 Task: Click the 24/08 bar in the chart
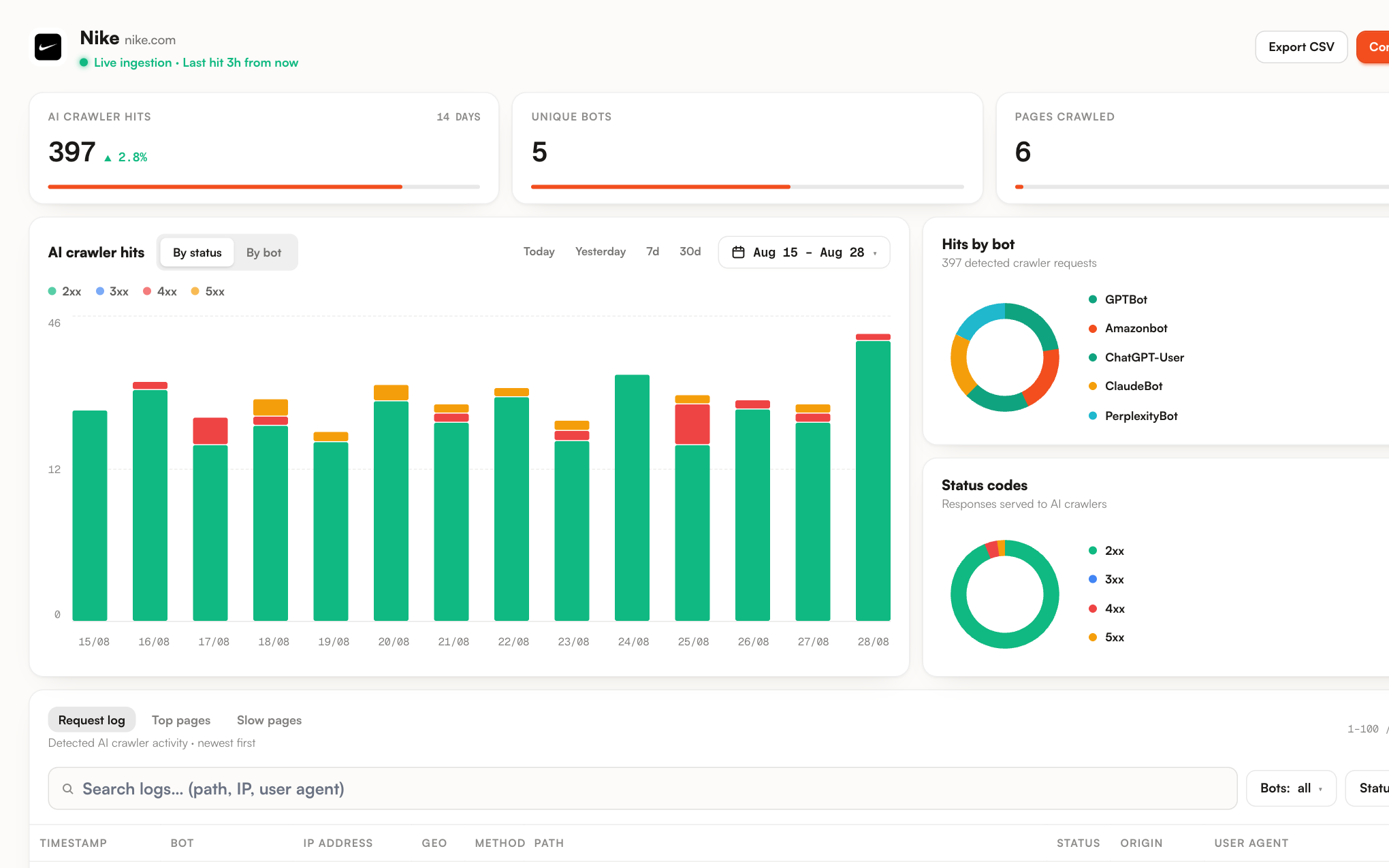tap(632, 498)
